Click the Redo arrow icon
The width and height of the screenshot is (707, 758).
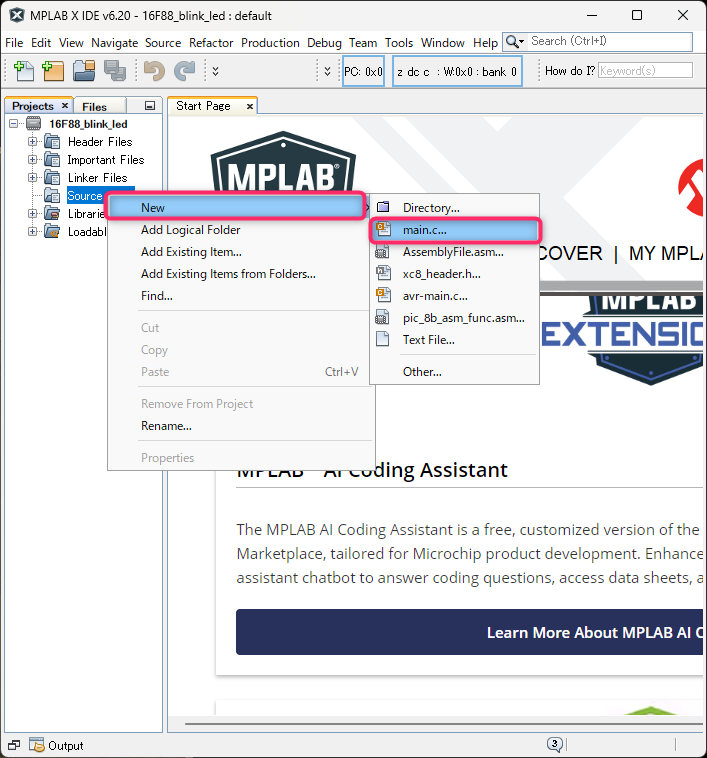(185, 71)
